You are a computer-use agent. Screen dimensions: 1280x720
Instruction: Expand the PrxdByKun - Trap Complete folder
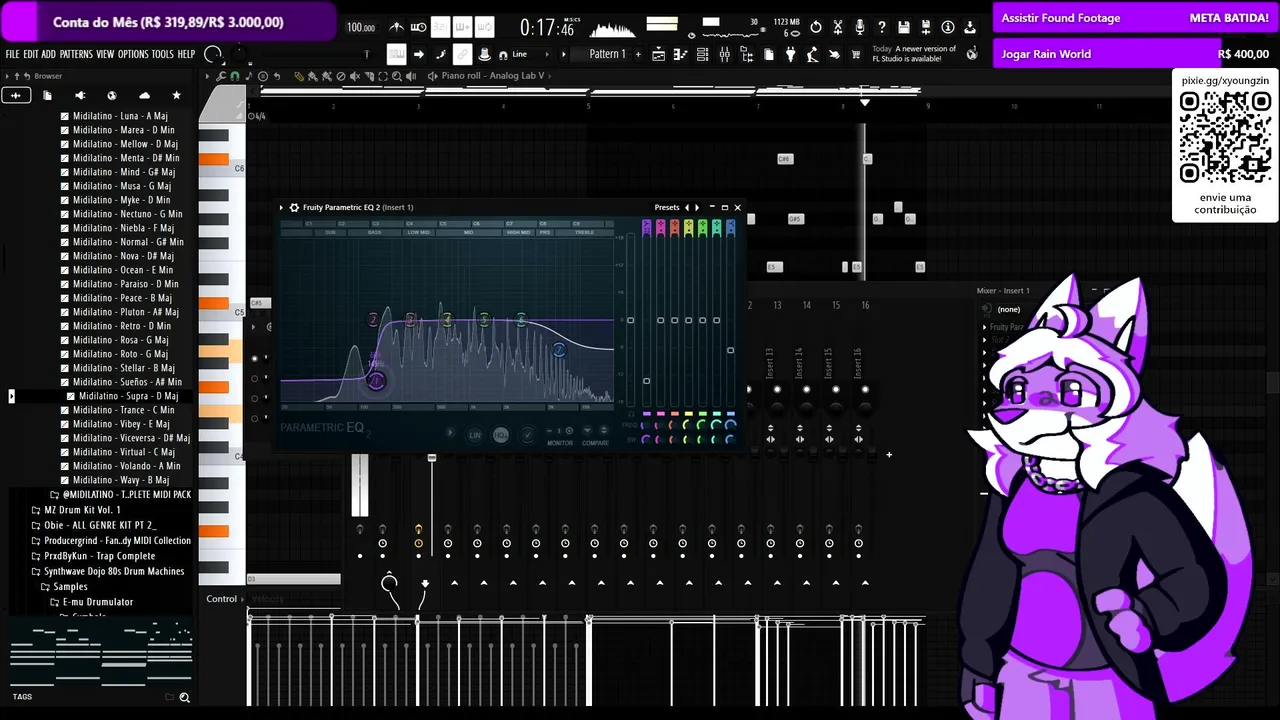pyautogui.click(x=93, y=556)
